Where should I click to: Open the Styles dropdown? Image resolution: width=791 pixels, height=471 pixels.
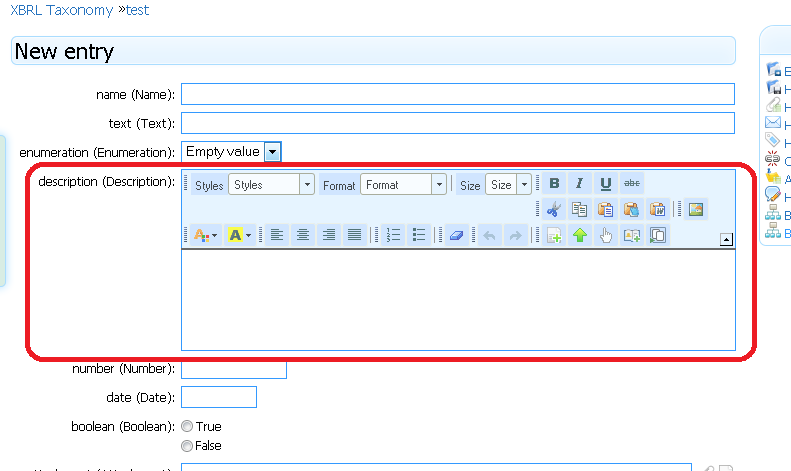pos(271,185)
